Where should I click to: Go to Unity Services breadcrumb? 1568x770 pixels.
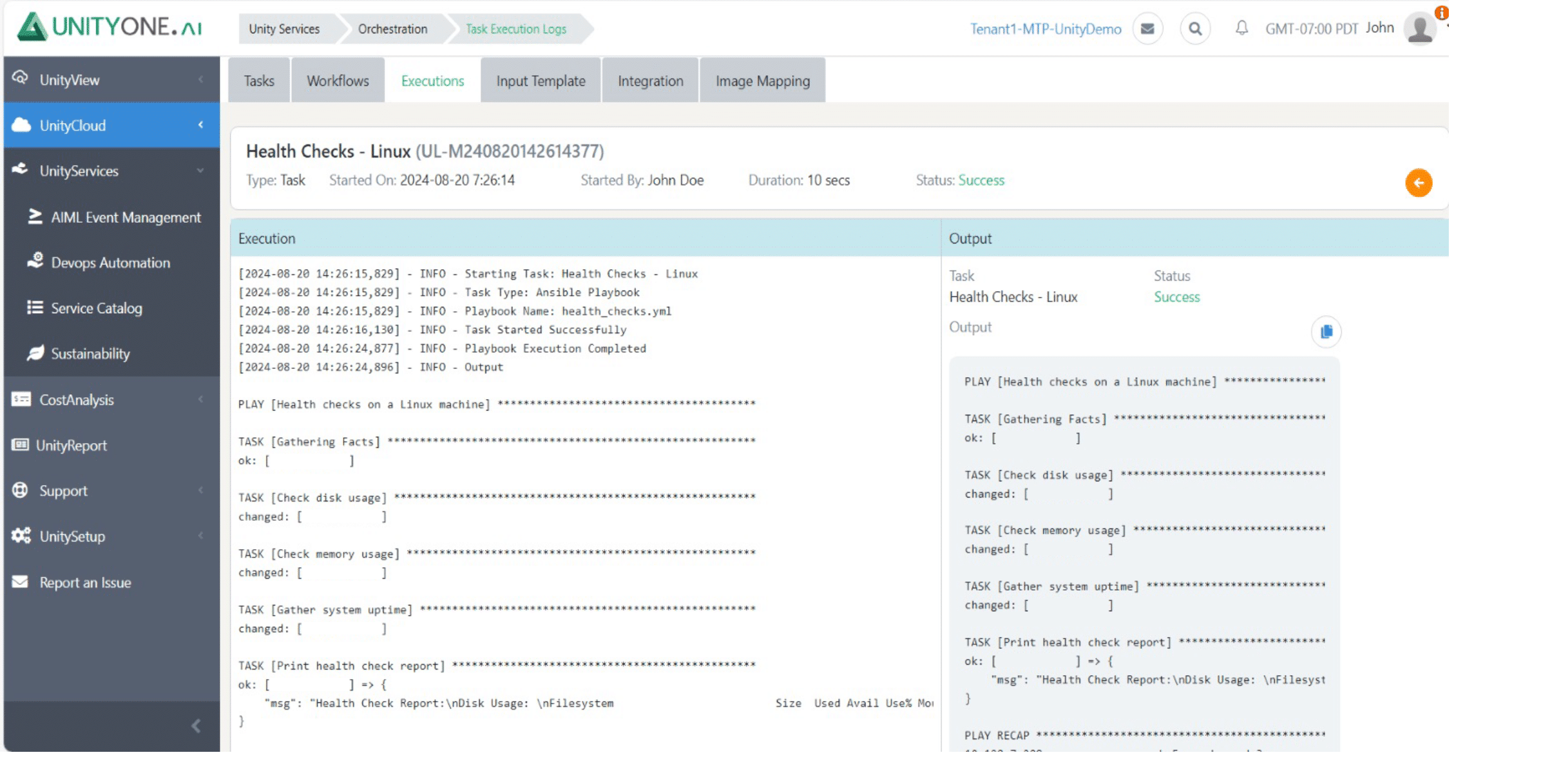pos(284,29)
